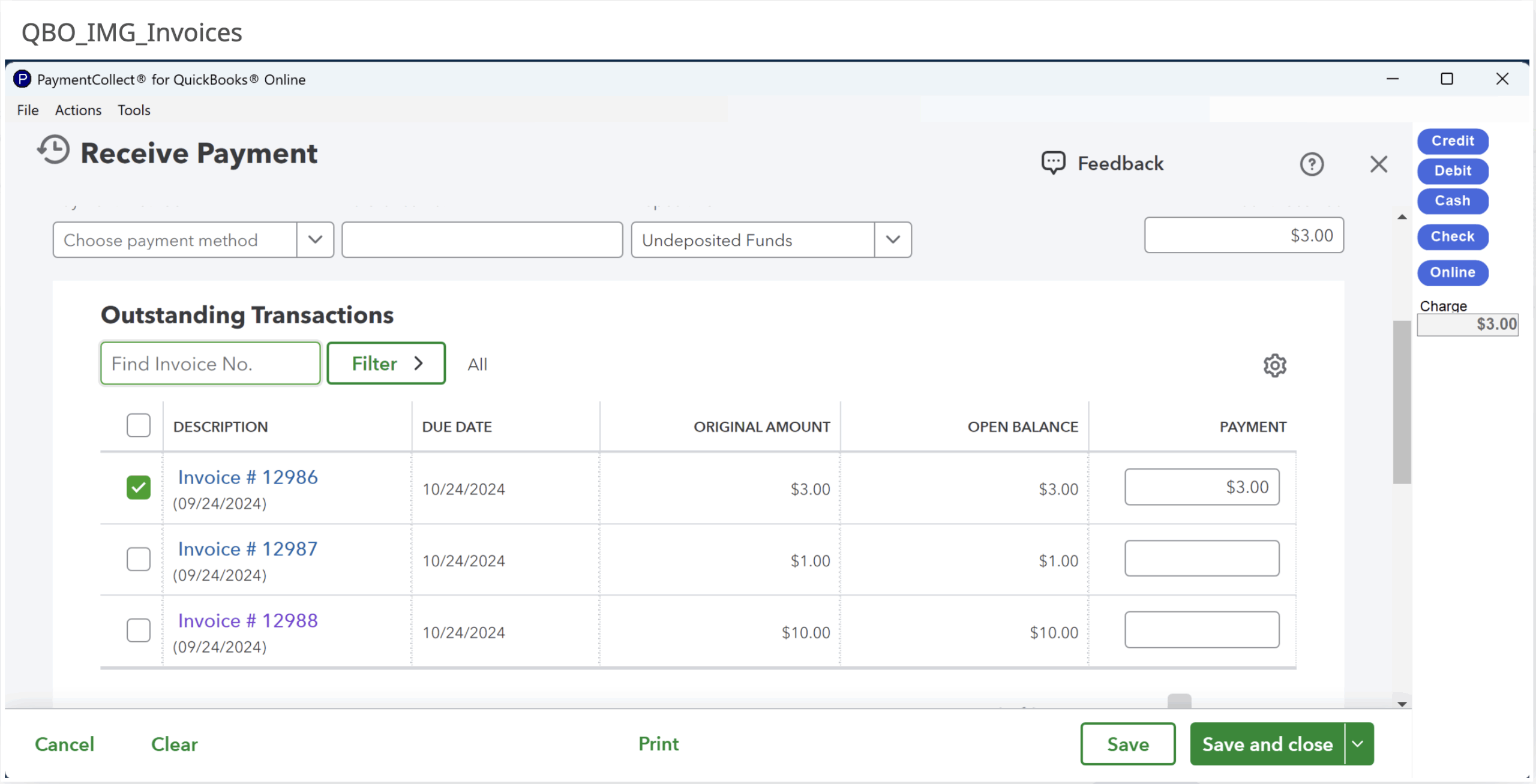Open the Feedback speech bubble icon
The image size is (1536, 784).
[x=1053, y=163]
